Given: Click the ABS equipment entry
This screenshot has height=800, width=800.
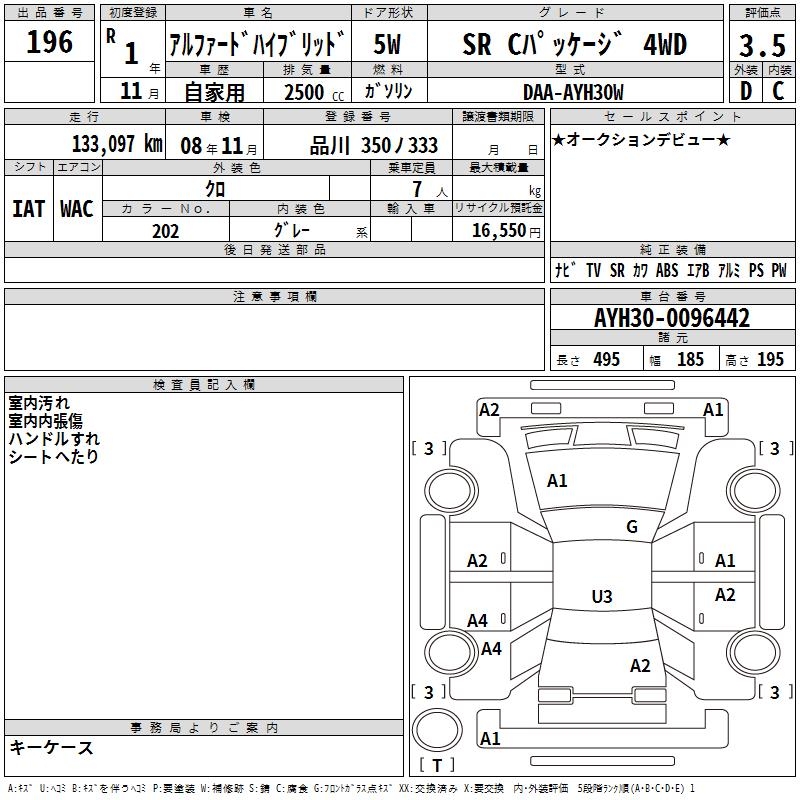Looking at the screenshot, I should 667,270.
